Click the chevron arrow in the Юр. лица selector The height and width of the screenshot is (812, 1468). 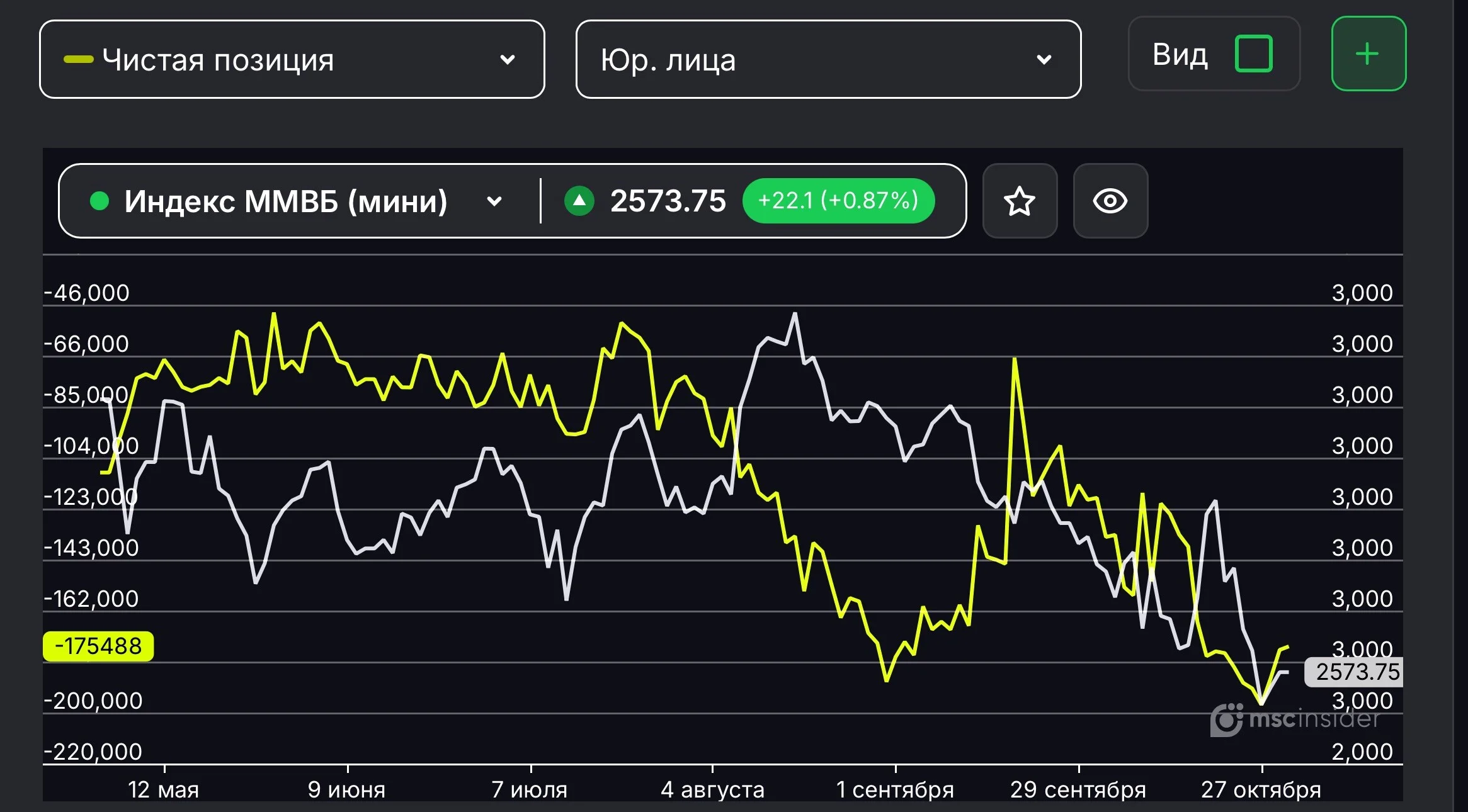(1044, 60)
